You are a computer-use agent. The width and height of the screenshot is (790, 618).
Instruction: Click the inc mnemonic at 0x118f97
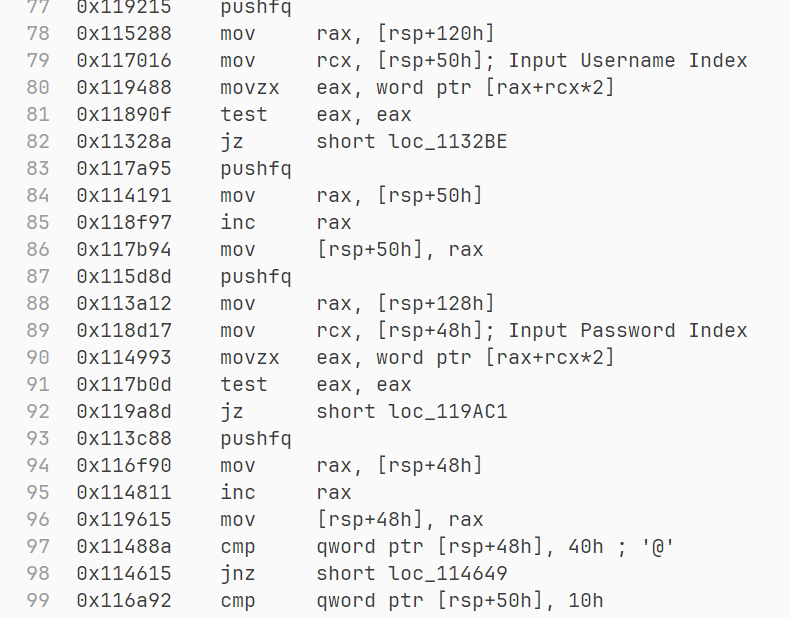click(238, 223)
